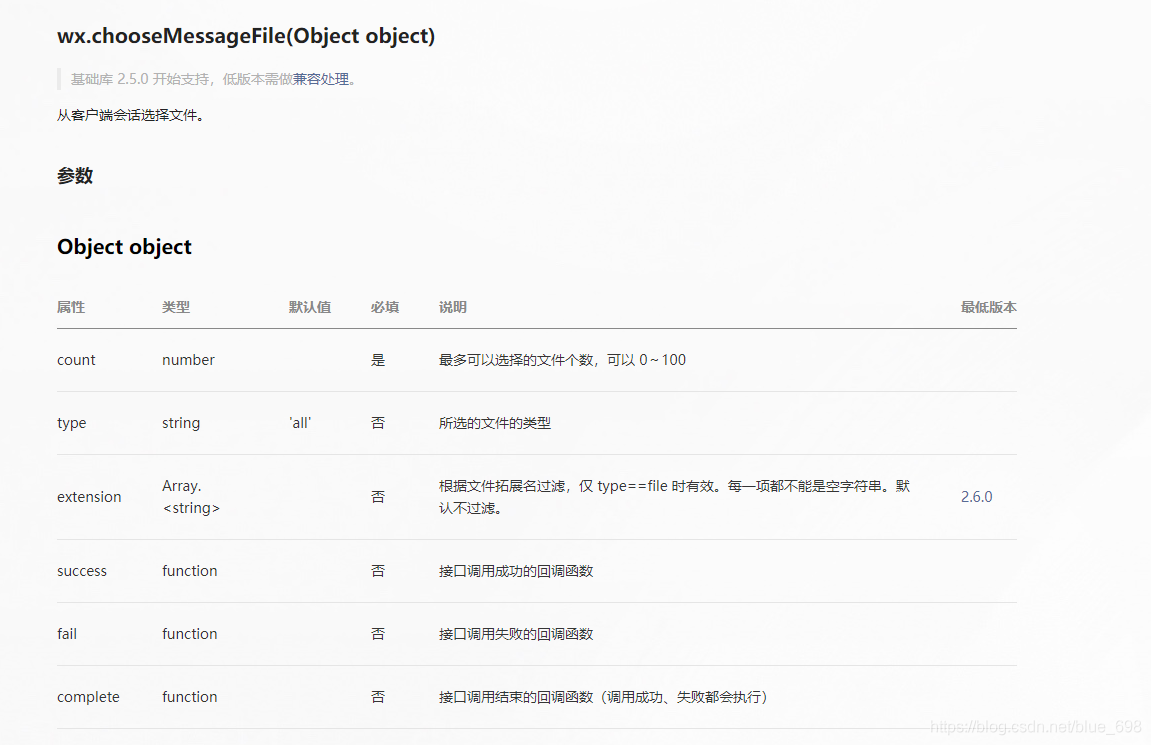Click the 'all' default value
This screenshot has width=1151, height=745.
[300, 424]
